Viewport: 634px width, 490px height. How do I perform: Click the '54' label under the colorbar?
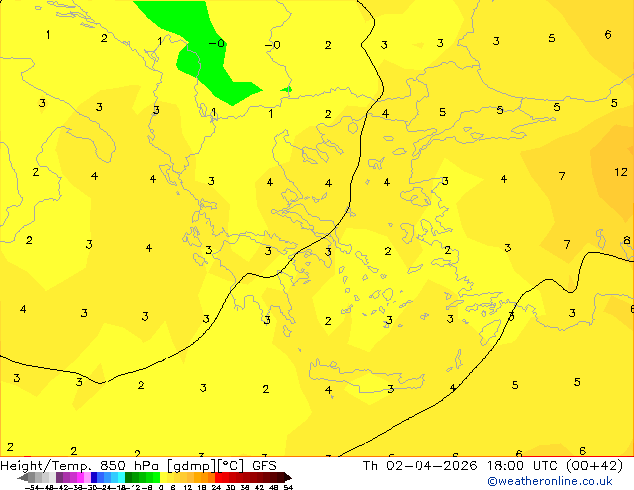[288, 487]
